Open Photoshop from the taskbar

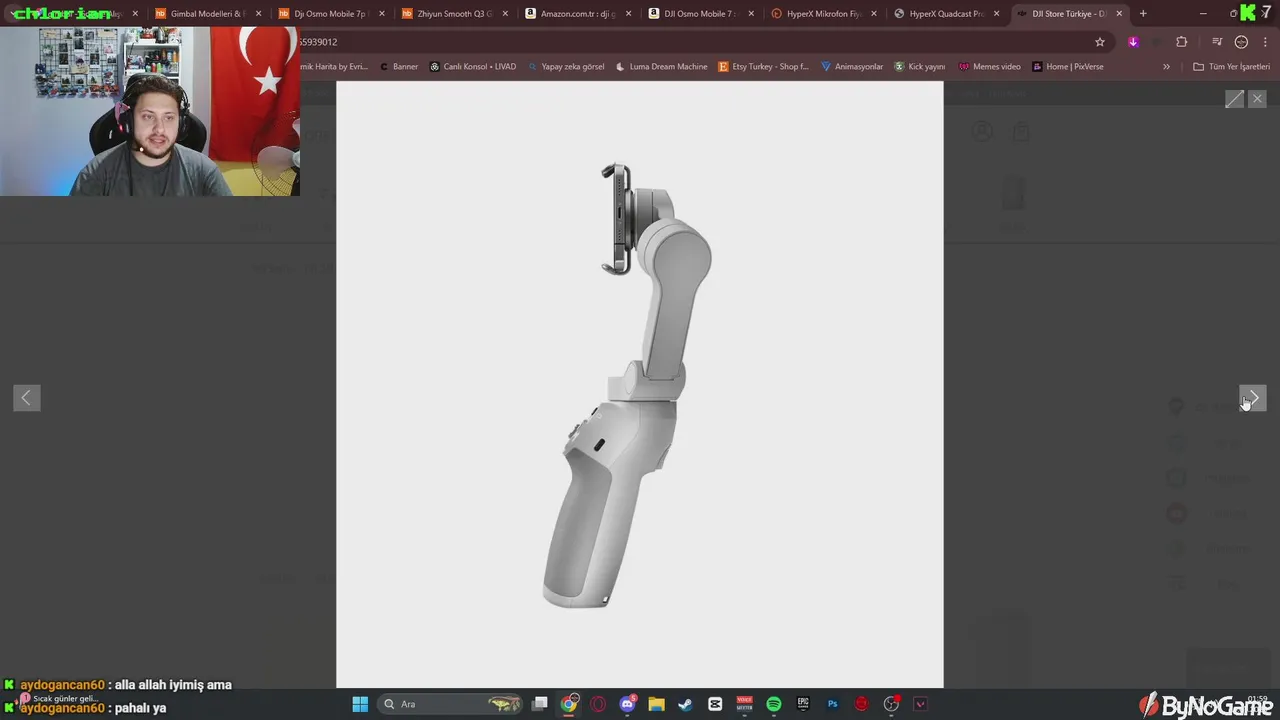[832, 704]
